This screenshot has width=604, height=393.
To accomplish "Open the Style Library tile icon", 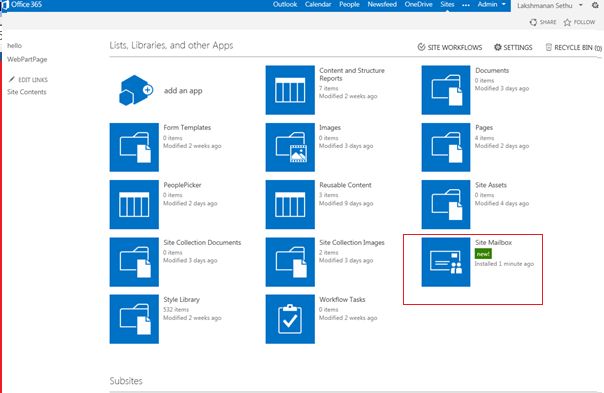I will pos(134,319).
